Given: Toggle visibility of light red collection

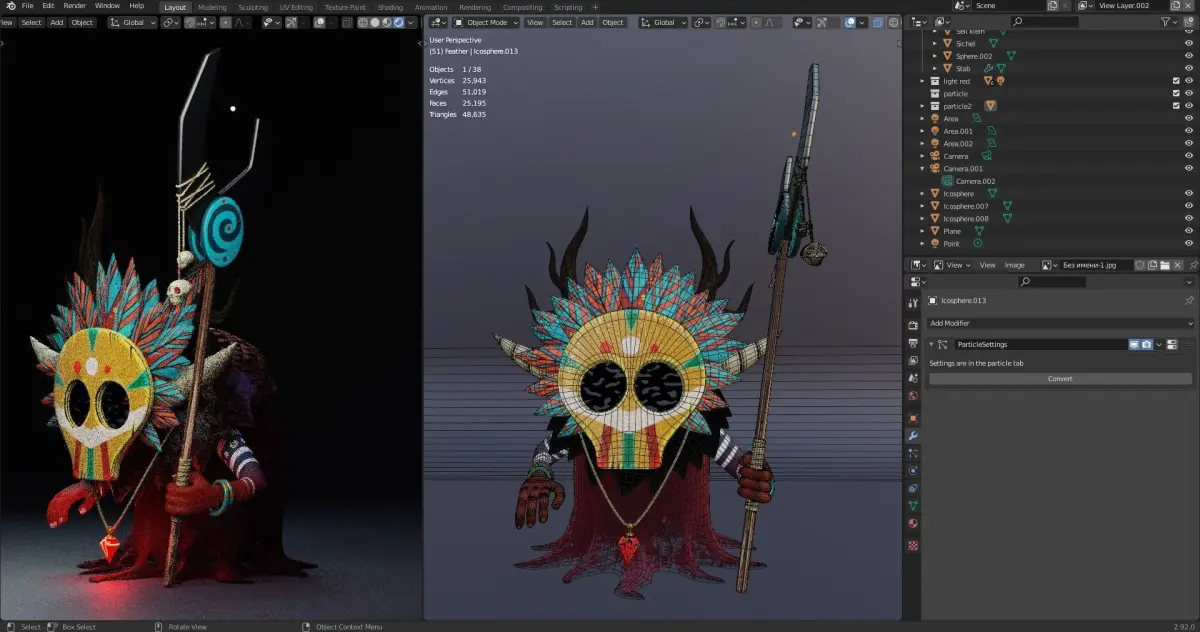Looking at the screenshot, I should tap(1189, 81).
